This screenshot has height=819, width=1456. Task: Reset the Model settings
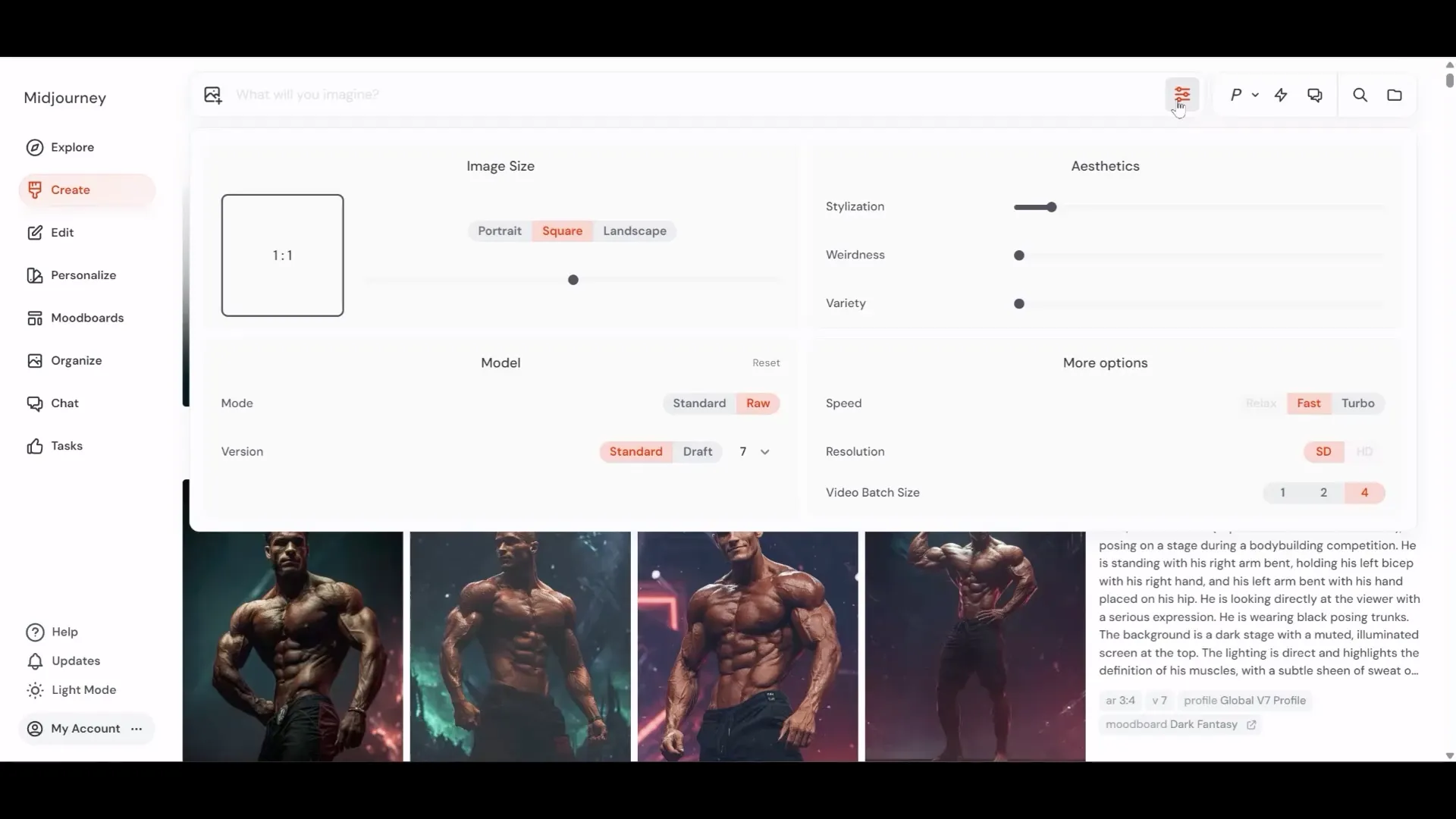point(766,363)
